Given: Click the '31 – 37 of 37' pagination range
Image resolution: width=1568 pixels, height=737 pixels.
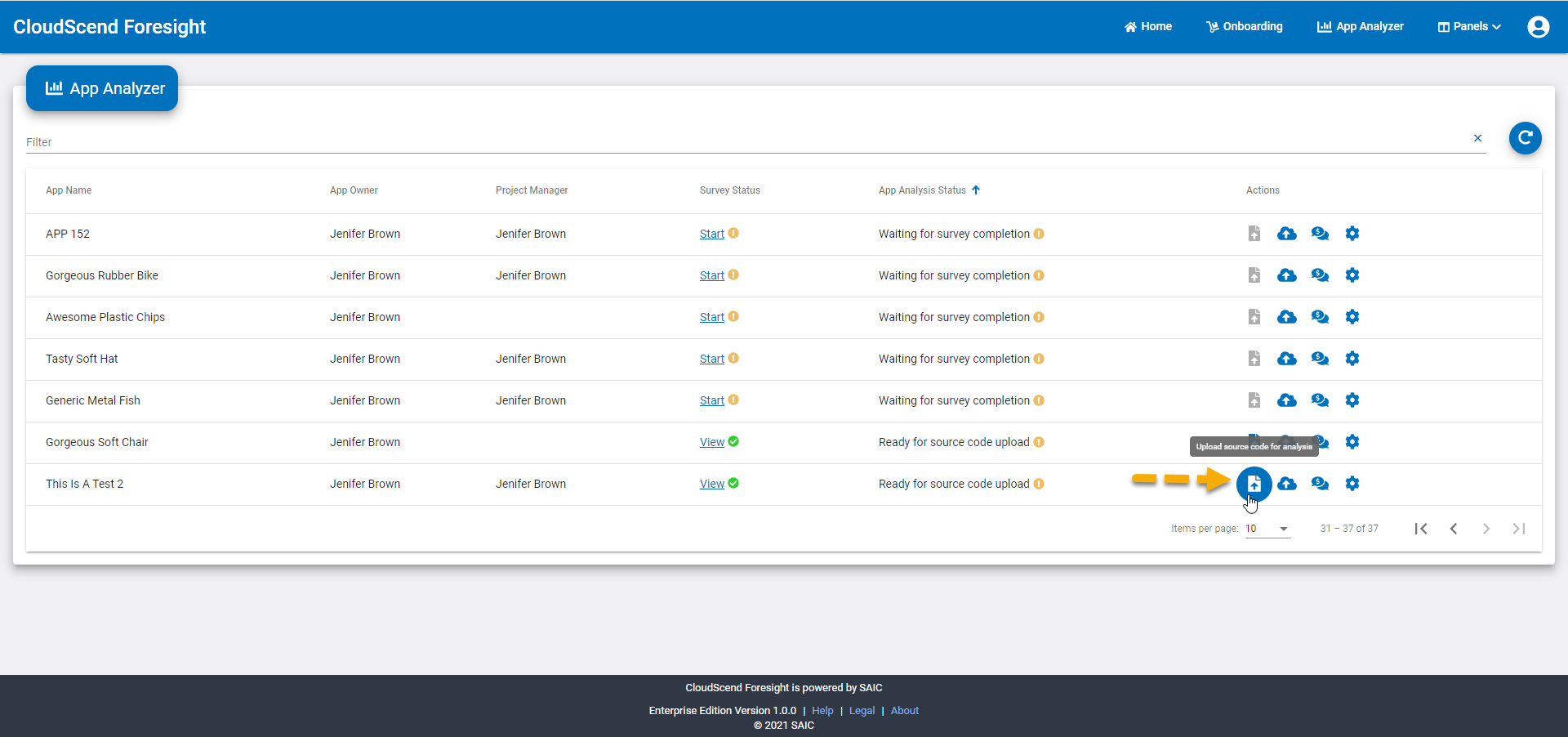Looking at the screenshot, I should pyautogui.click(x=1349, y=529).
